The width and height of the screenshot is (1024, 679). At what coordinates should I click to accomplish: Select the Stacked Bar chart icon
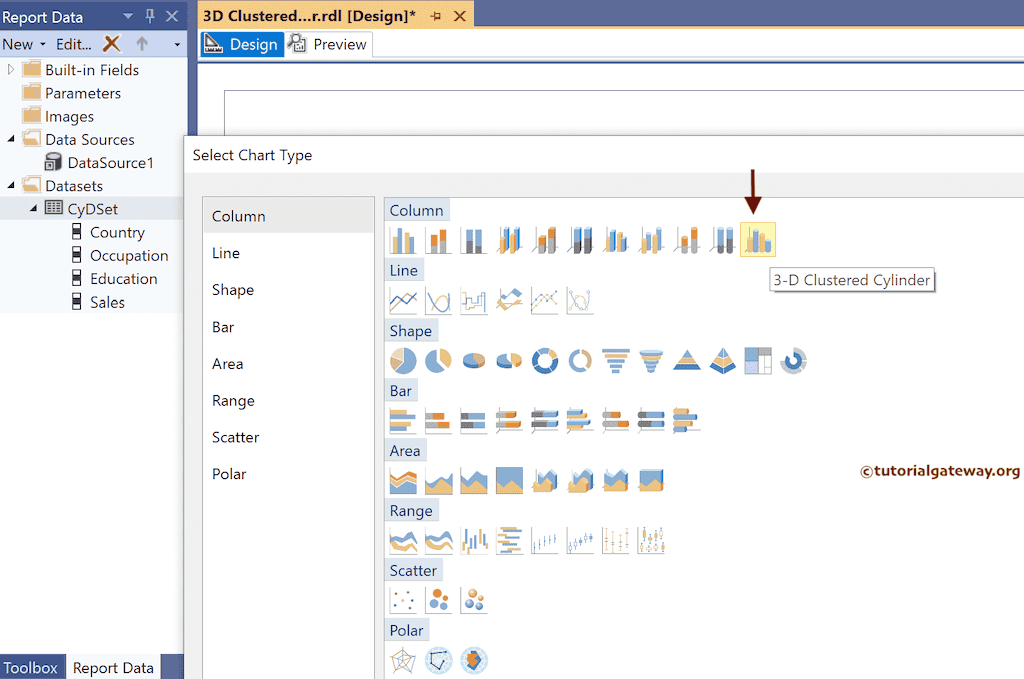pos(438,420)
